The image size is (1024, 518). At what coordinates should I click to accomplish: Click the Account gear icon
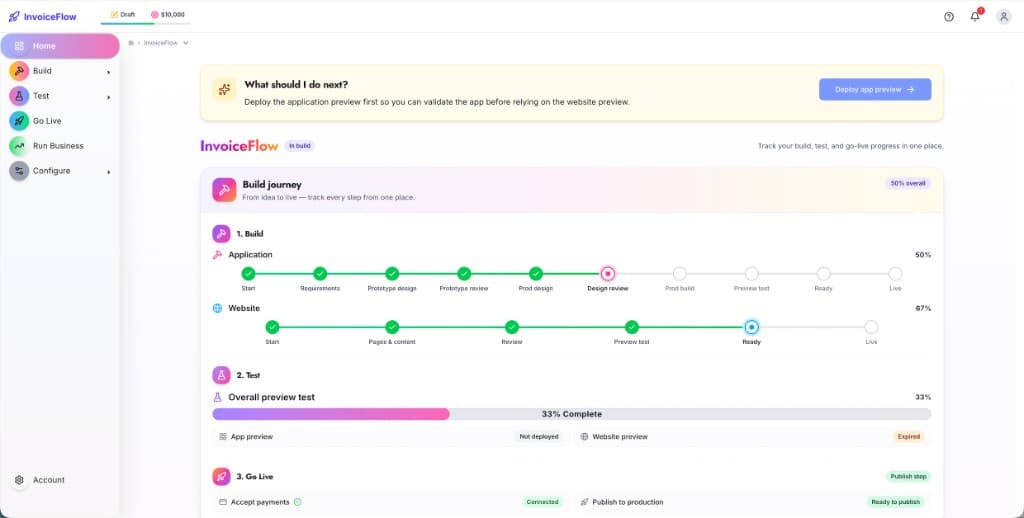pyautogui.click(x=19, y=480)
